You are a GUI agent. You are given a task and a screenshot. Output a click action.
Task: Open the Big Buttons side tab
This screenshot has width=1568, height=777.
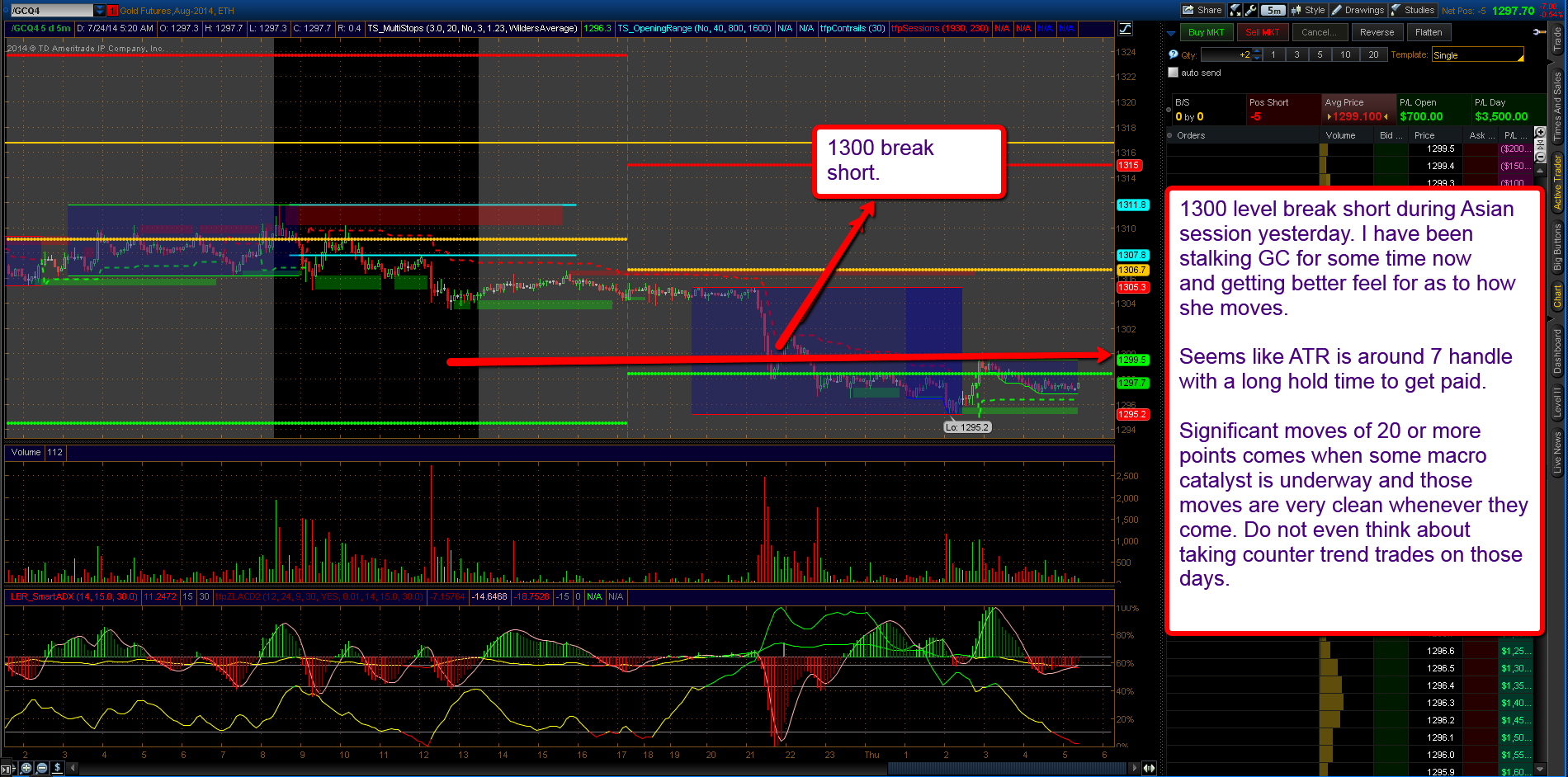(1557, 247)
